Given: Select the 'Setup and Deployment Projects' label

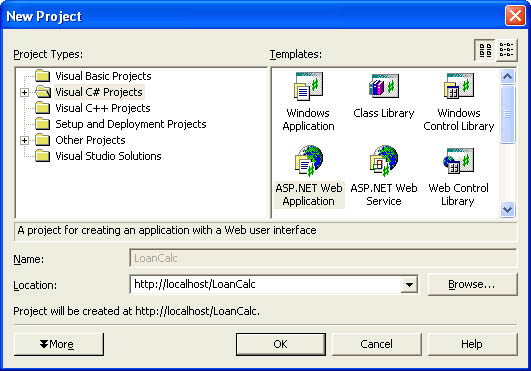Looking at the screenshot, I should [131, 124].
